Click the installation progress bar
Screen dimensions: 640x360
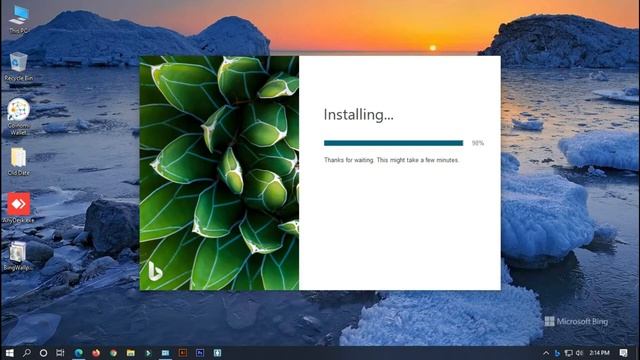click(x=393, y=143)
